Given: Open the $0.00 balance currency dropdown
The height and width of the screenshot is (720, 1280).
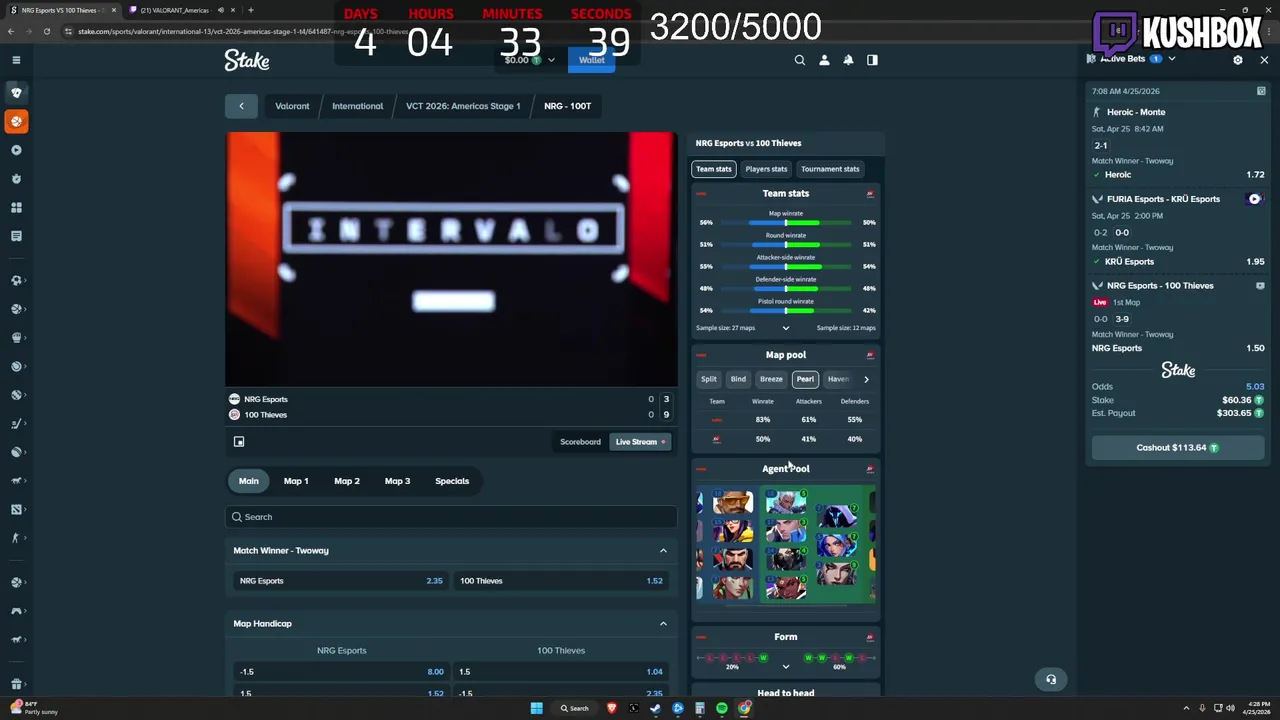Looking at the screenshot, I should [530, 60].
